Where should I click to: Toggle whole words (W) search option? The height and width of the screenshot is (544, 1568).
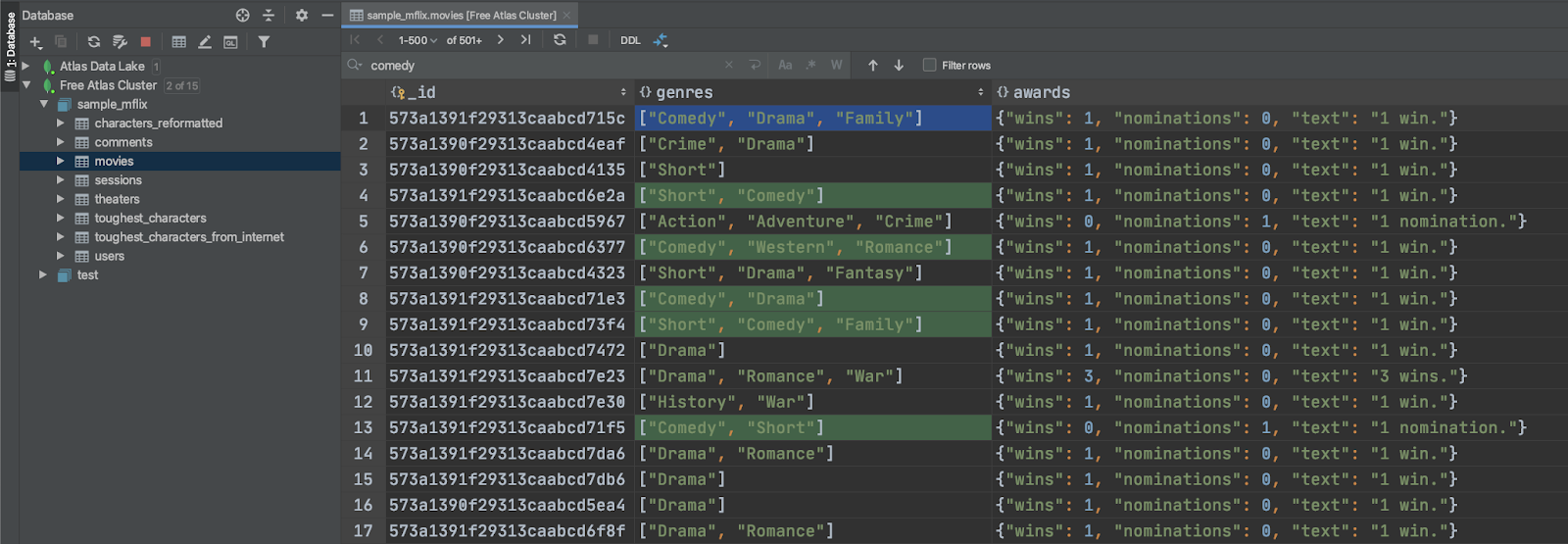point(836,66)
